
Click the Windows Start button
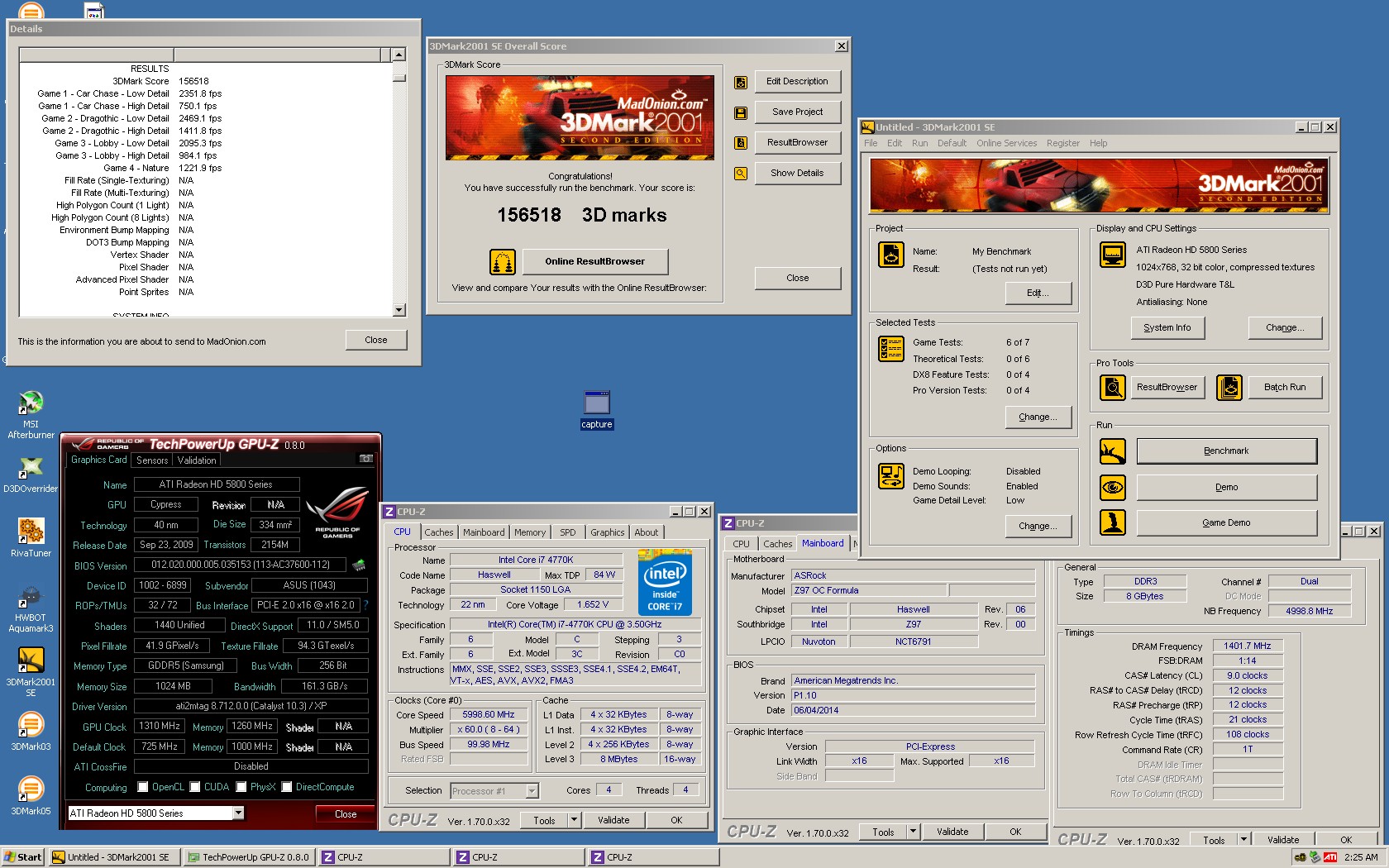[23, 857]
